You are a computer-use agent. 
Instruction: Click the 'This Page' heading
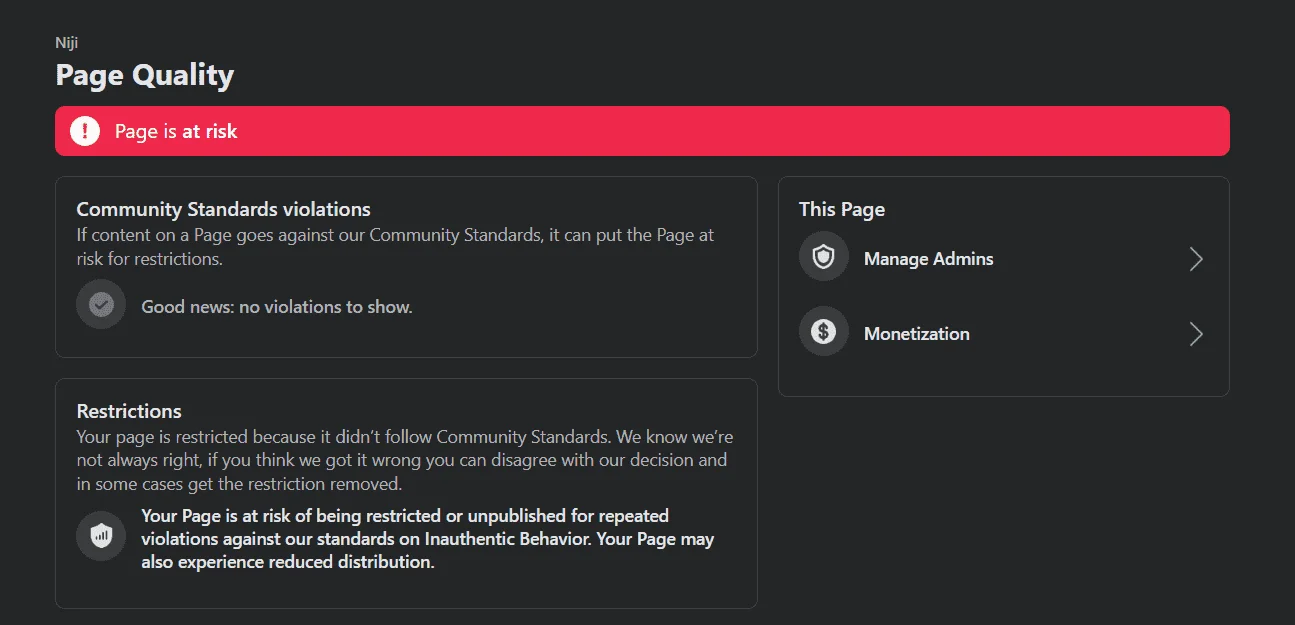pyautogui.click(x=842, y=209)
